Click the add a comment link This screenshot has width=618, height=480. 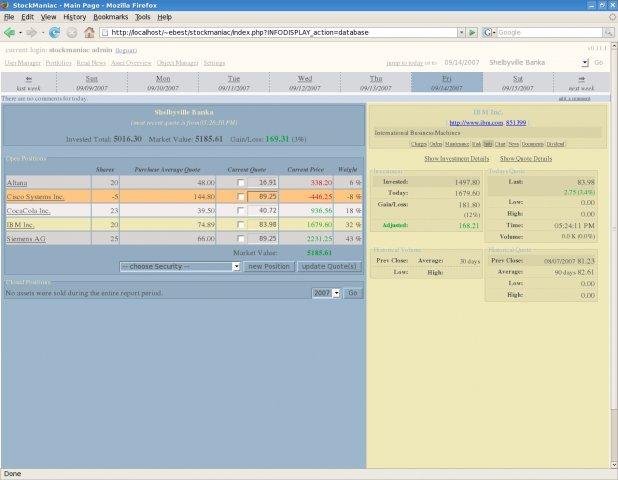pos(575,99)
